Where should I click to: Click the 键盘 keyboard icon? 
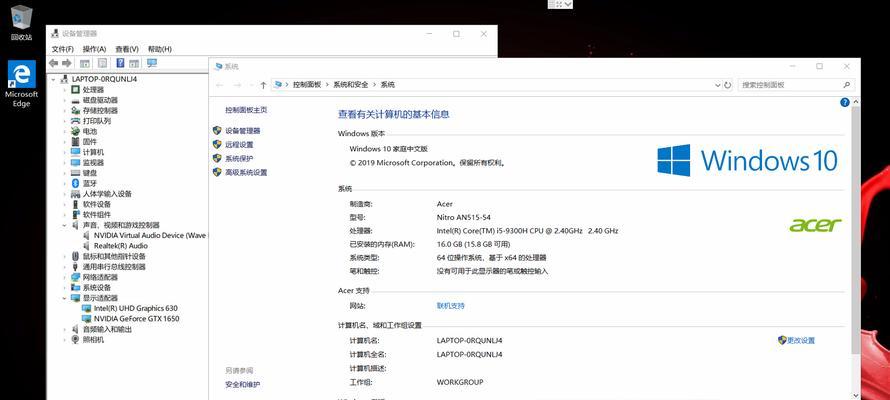click(75, 173)
